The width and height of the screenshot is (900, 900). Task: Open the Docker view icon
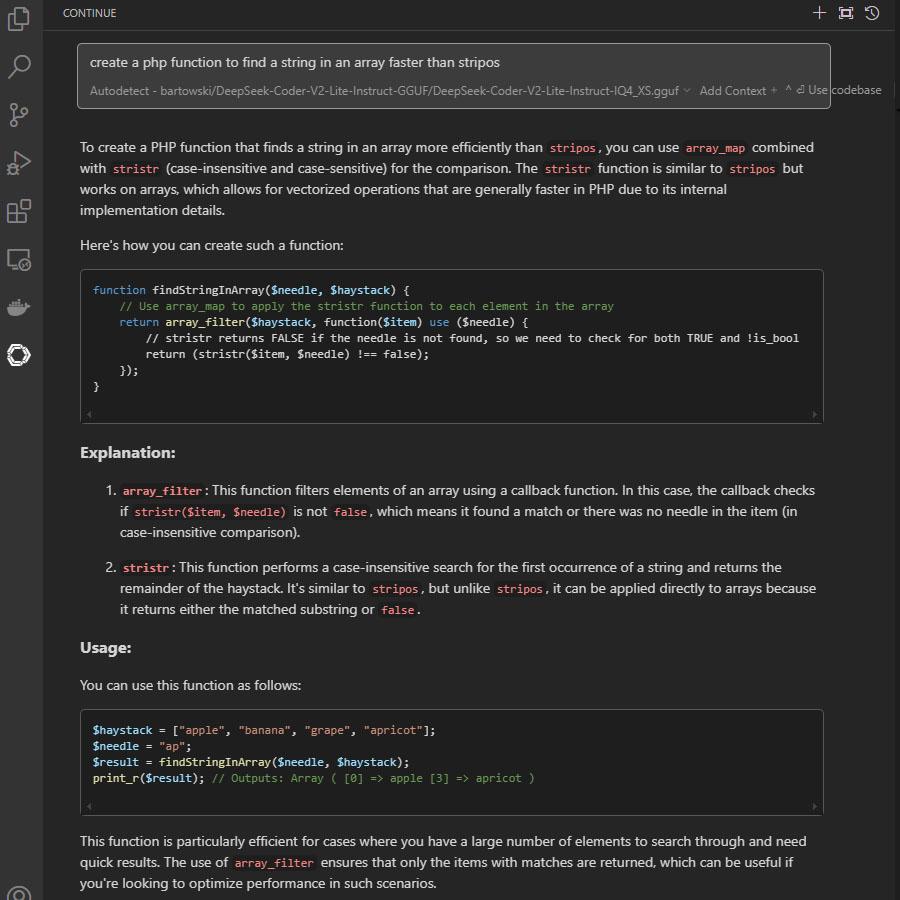(19, 308)
